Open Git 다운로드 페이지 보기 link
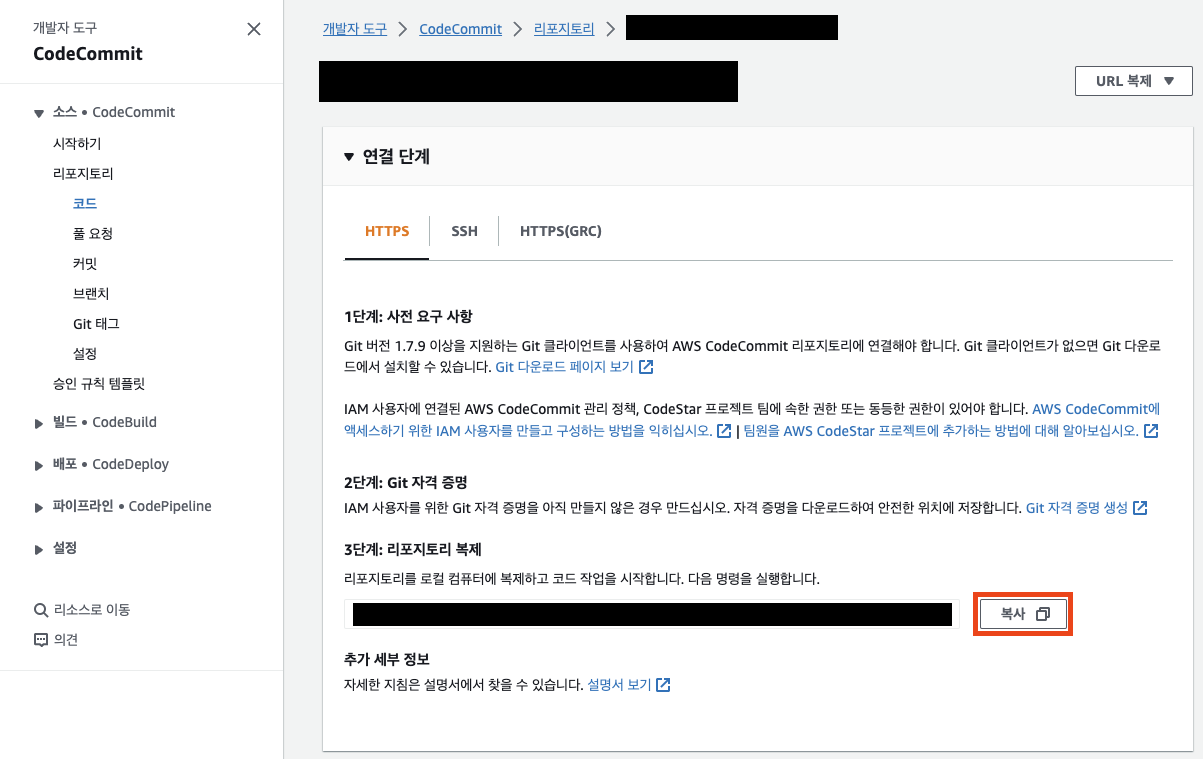1203x759 pixels. tap(564, 367)
